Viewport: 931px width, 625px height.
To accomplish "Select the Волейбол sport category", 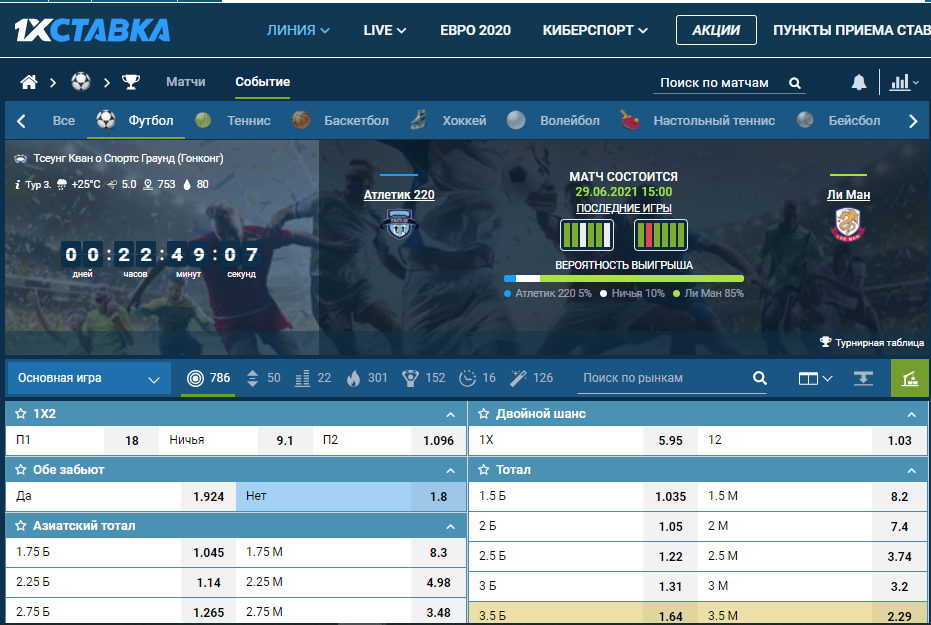I will (553, 120).
